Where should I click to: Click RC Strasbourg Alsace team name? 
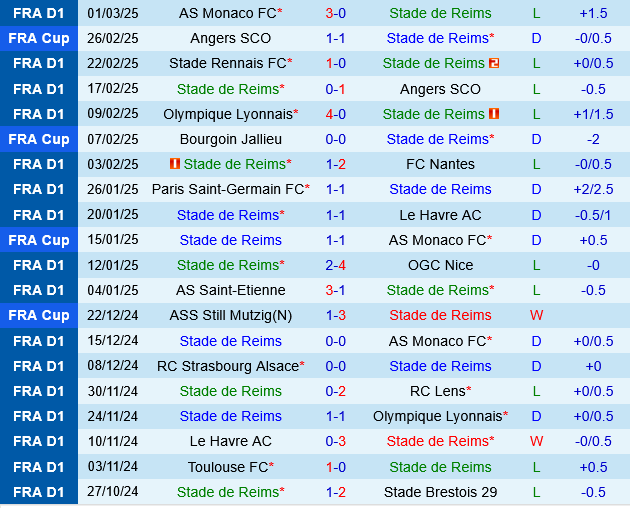pyautogui.click(x=228, y=366)
